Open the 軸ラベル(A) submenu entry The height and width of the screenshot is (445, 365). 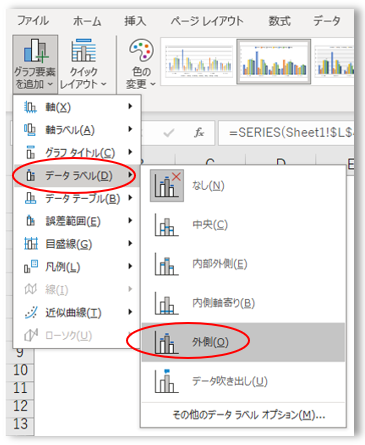77,130
